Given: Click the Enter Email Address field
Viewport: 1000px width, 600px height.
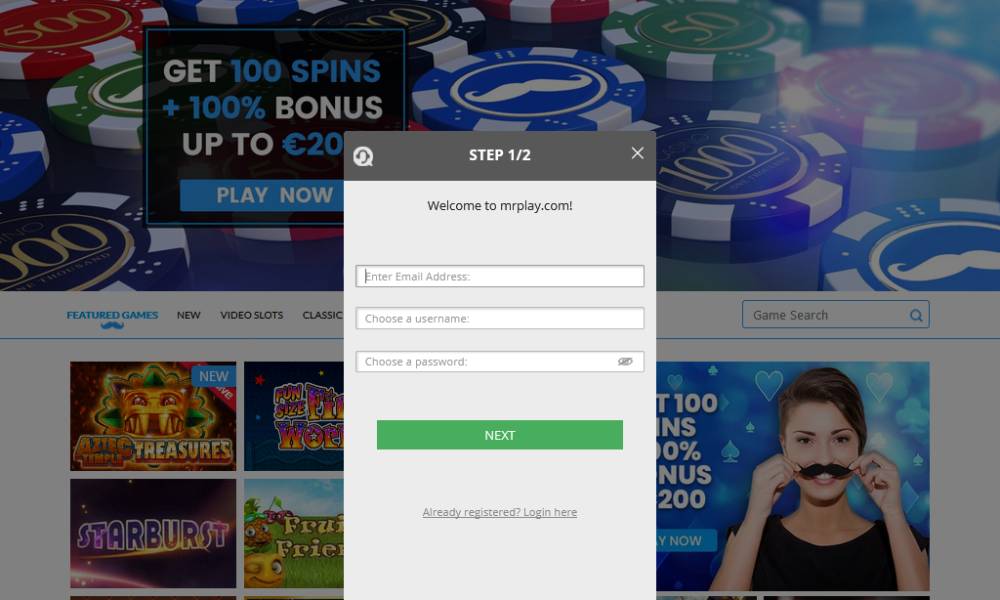Looking at the screenshot, I should 500,276.
